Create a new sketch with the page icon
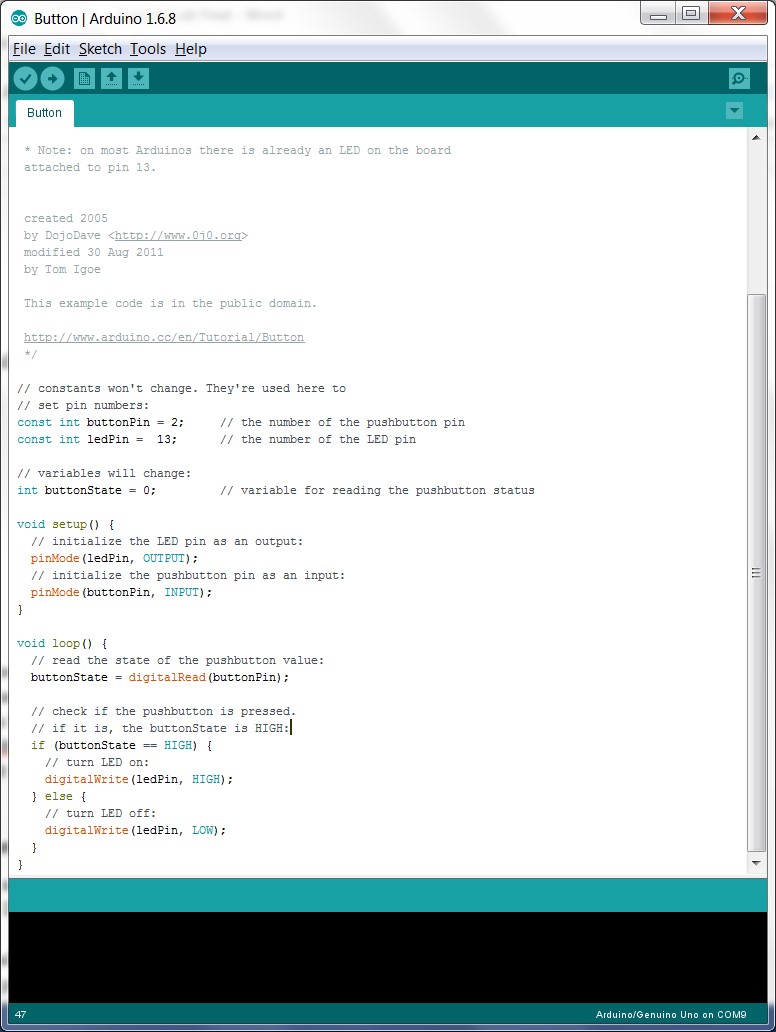Screen dimensions: 776x1032 (84, 79)
